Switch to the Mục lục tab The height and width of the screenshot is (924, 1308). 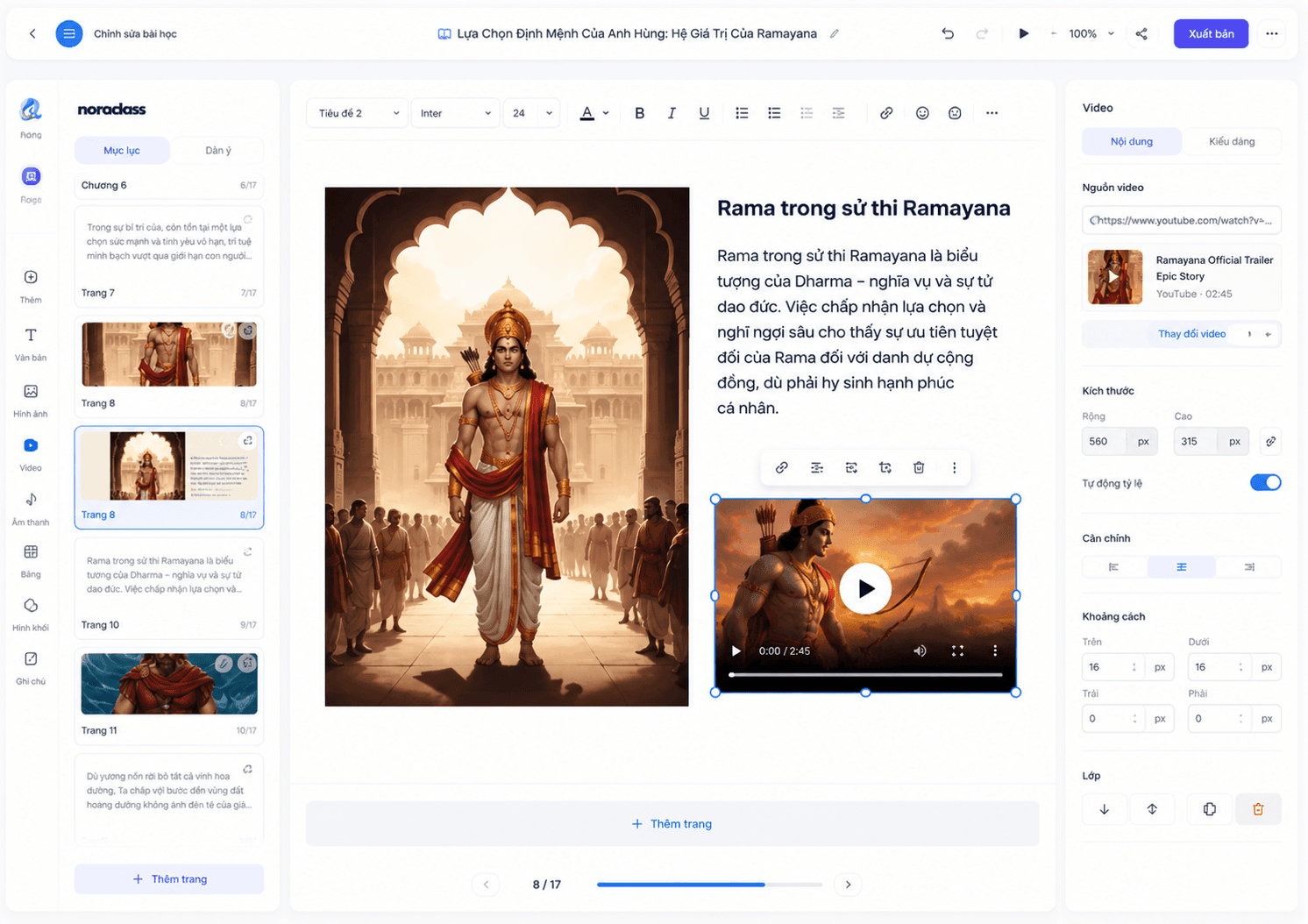click(122, 150)
